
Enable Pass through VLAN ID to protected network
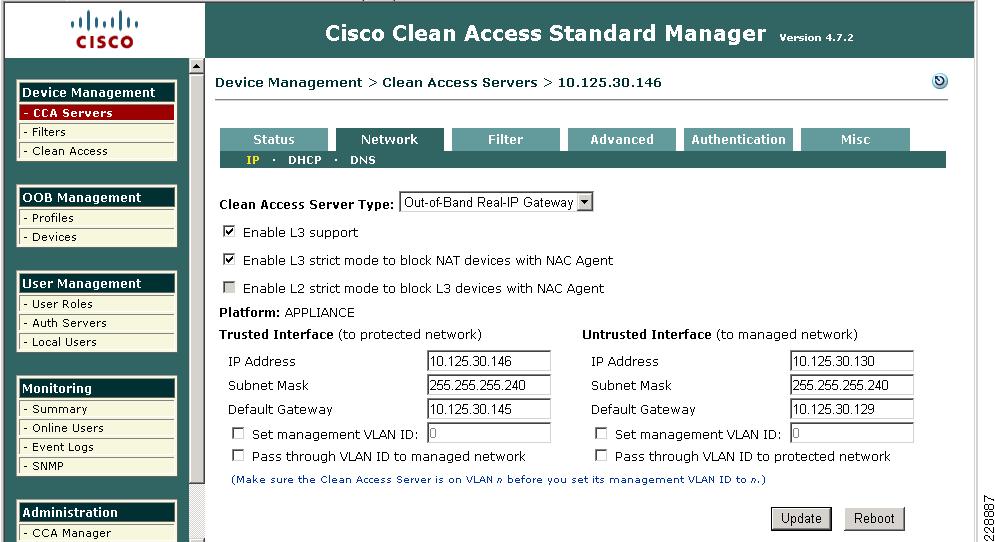601,456
